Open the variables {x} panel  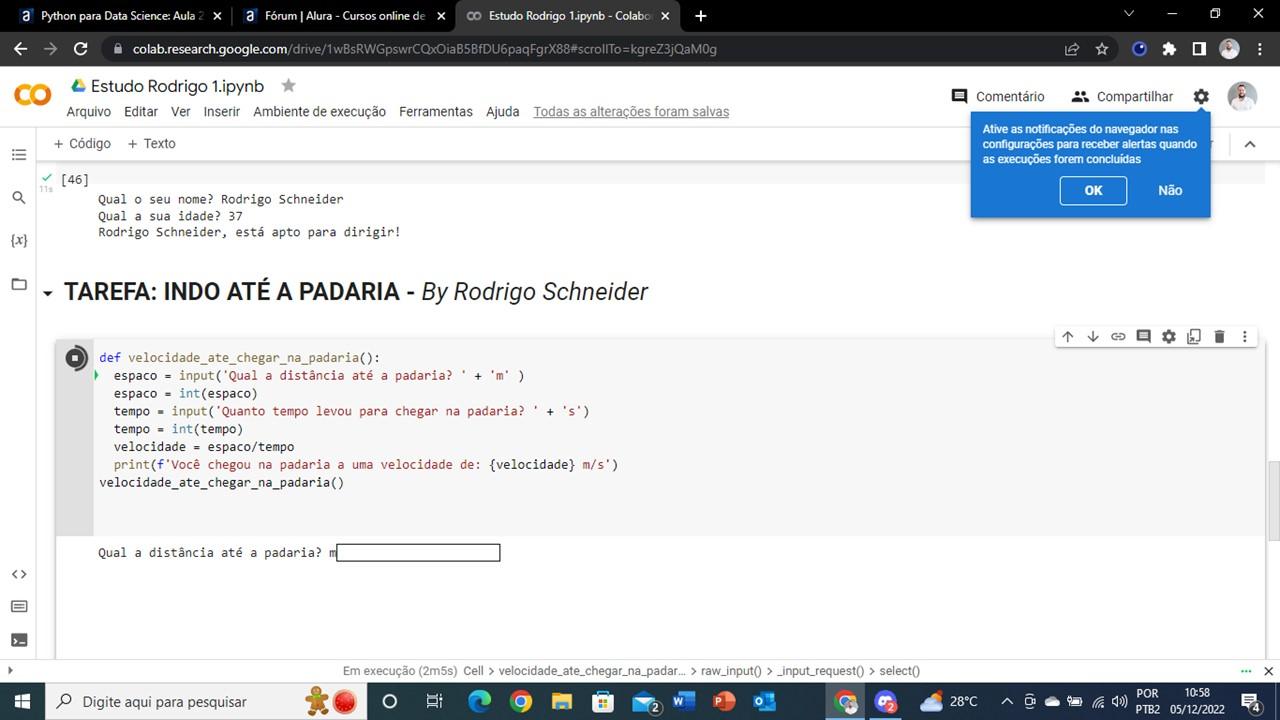click(x=19, y=241)
